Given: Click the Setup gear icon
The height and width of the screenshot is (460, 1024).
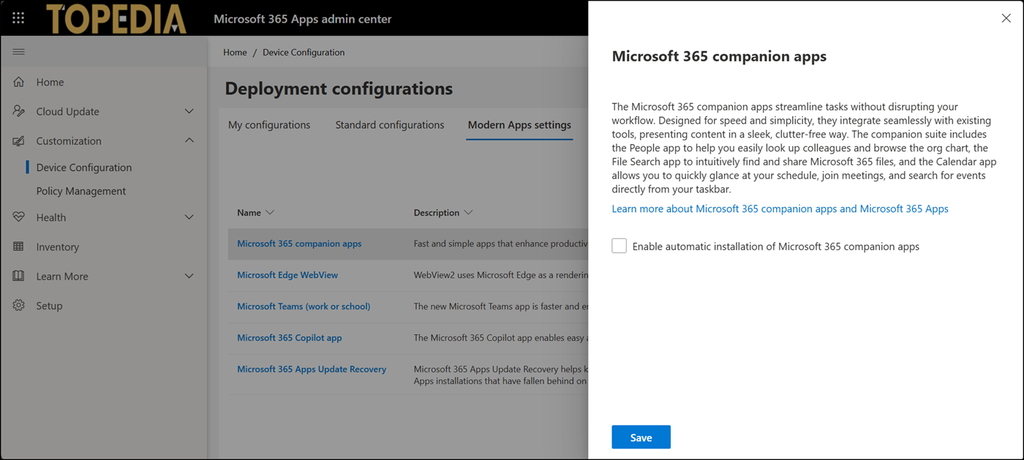Looking at the screenshot, I should coord(18,306).
